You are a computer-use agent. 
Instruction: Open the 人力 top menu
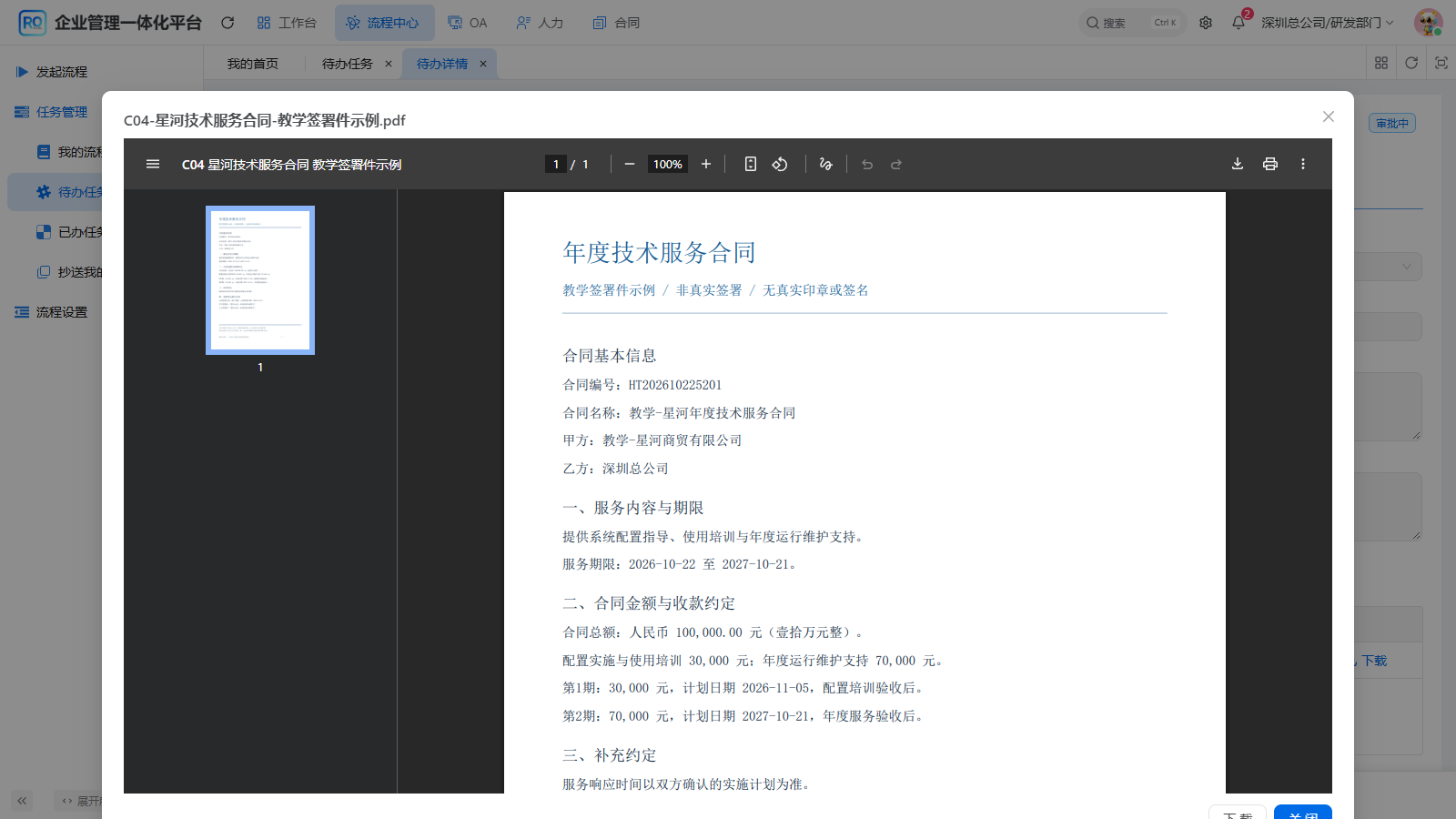pyautogui.click(x=541, y=23)
